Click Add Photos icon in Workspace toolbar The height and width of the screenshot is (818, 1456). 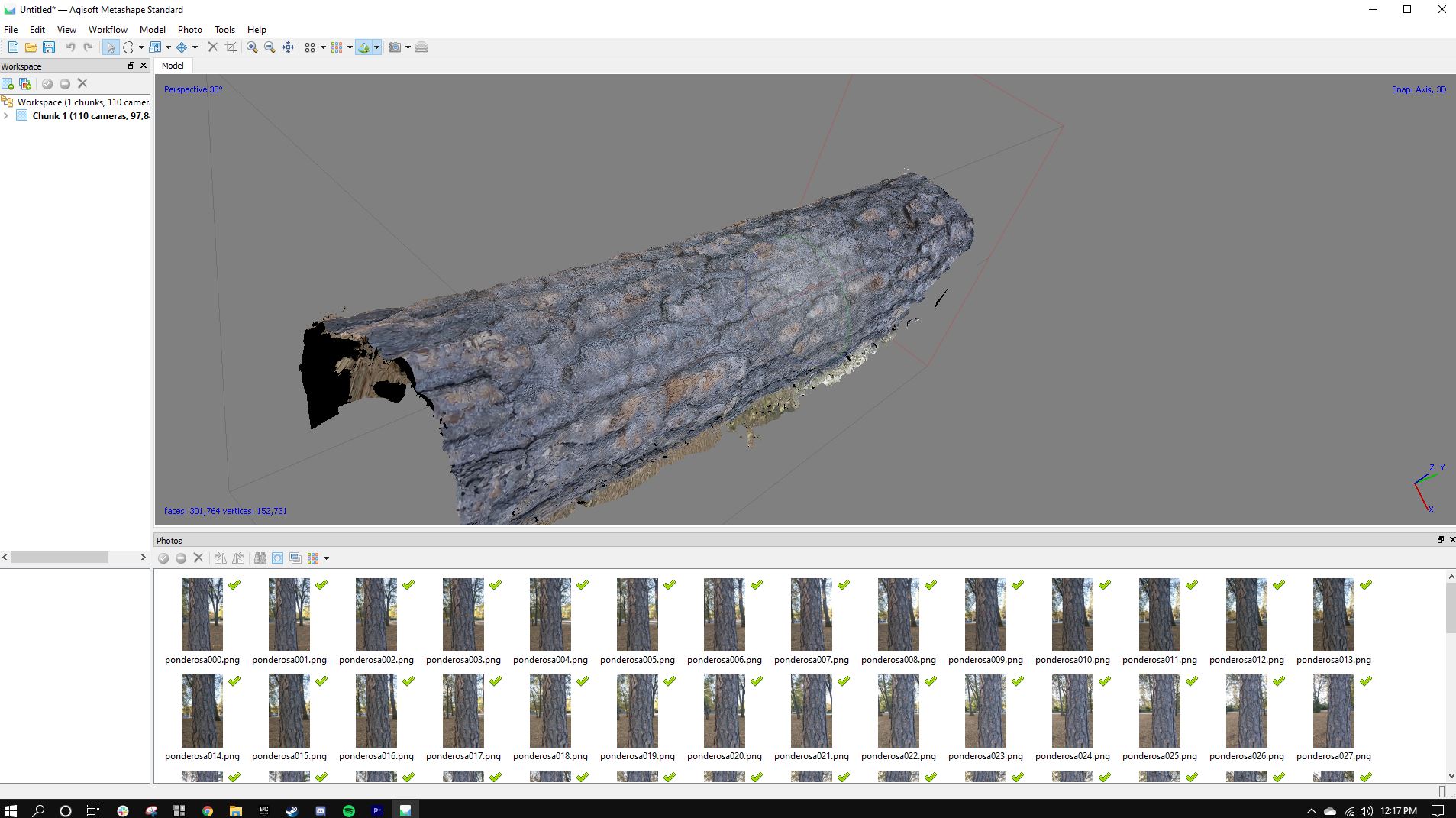click(25, 84)
